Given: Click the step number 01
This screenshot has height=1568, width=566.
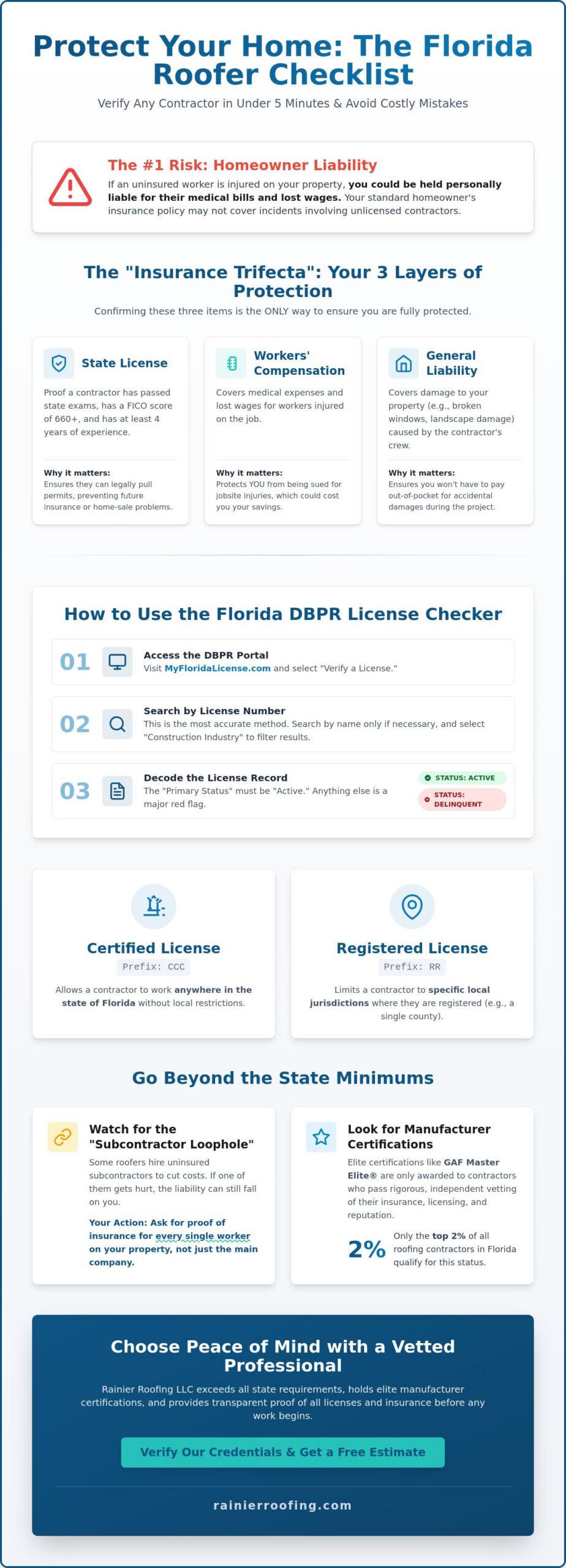Looking at the screenshot, I should click(75, 661).
